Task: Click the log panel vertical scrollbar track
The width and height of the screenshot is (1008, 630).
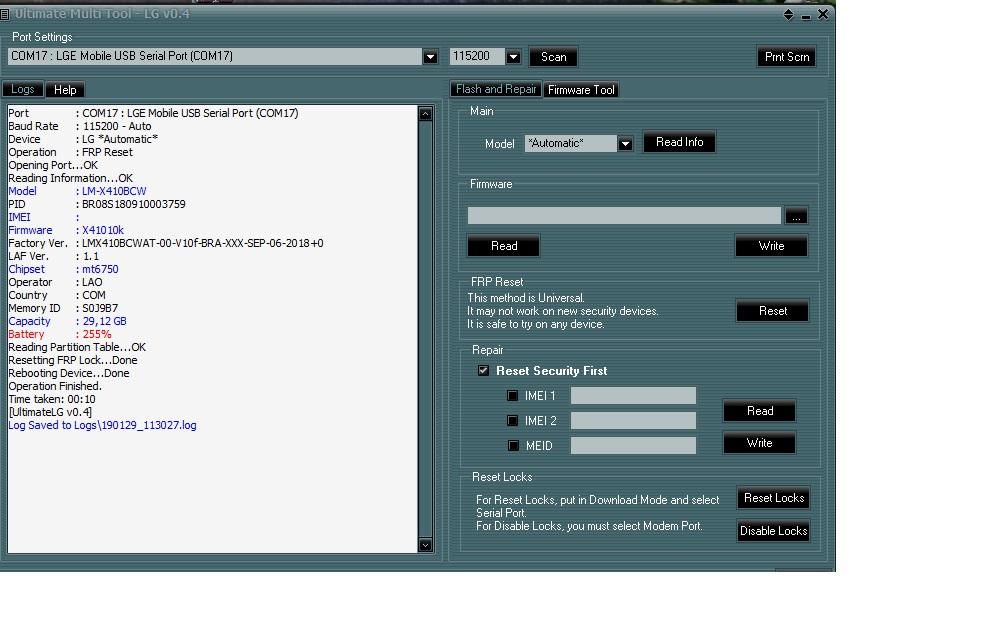Action: [x=426, y=329]
